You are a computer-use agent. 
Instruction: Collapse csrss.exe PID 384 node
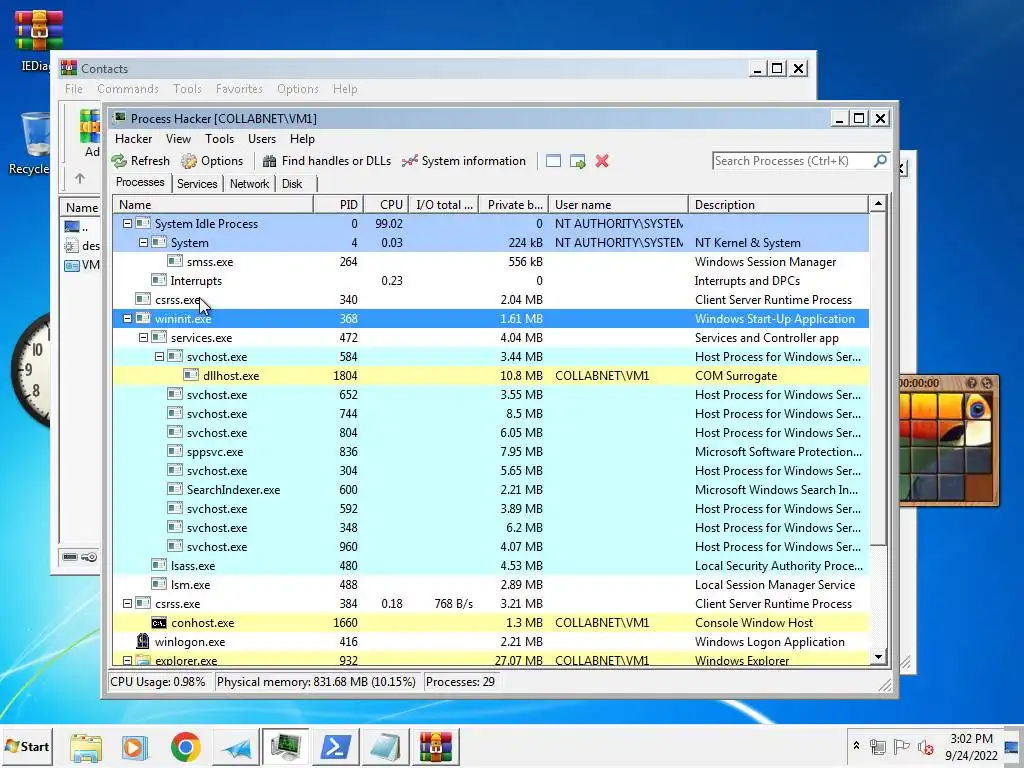(x=127, y=603)
